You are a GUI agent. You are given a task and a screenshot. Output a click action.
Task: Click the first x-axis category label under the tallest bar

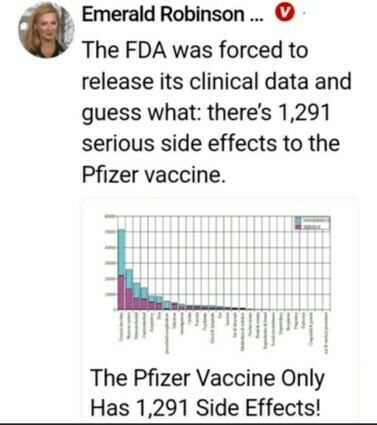[x=121, y=327]
